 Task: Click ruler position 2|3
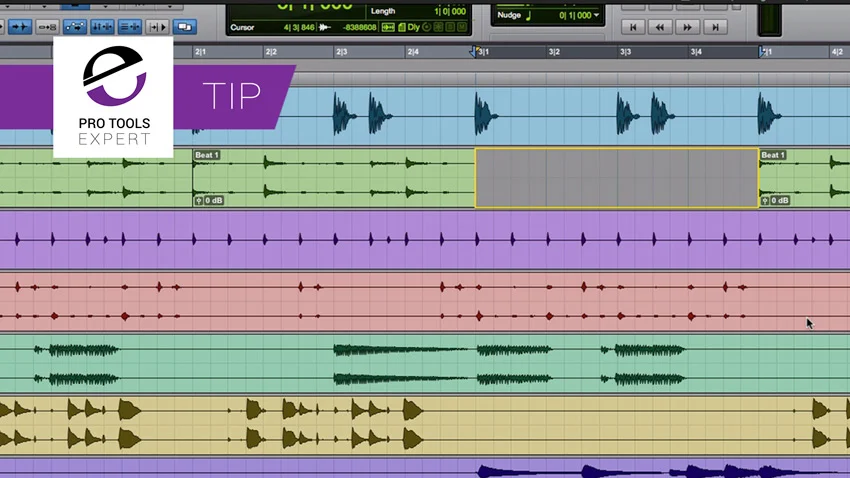click(342, 52)
